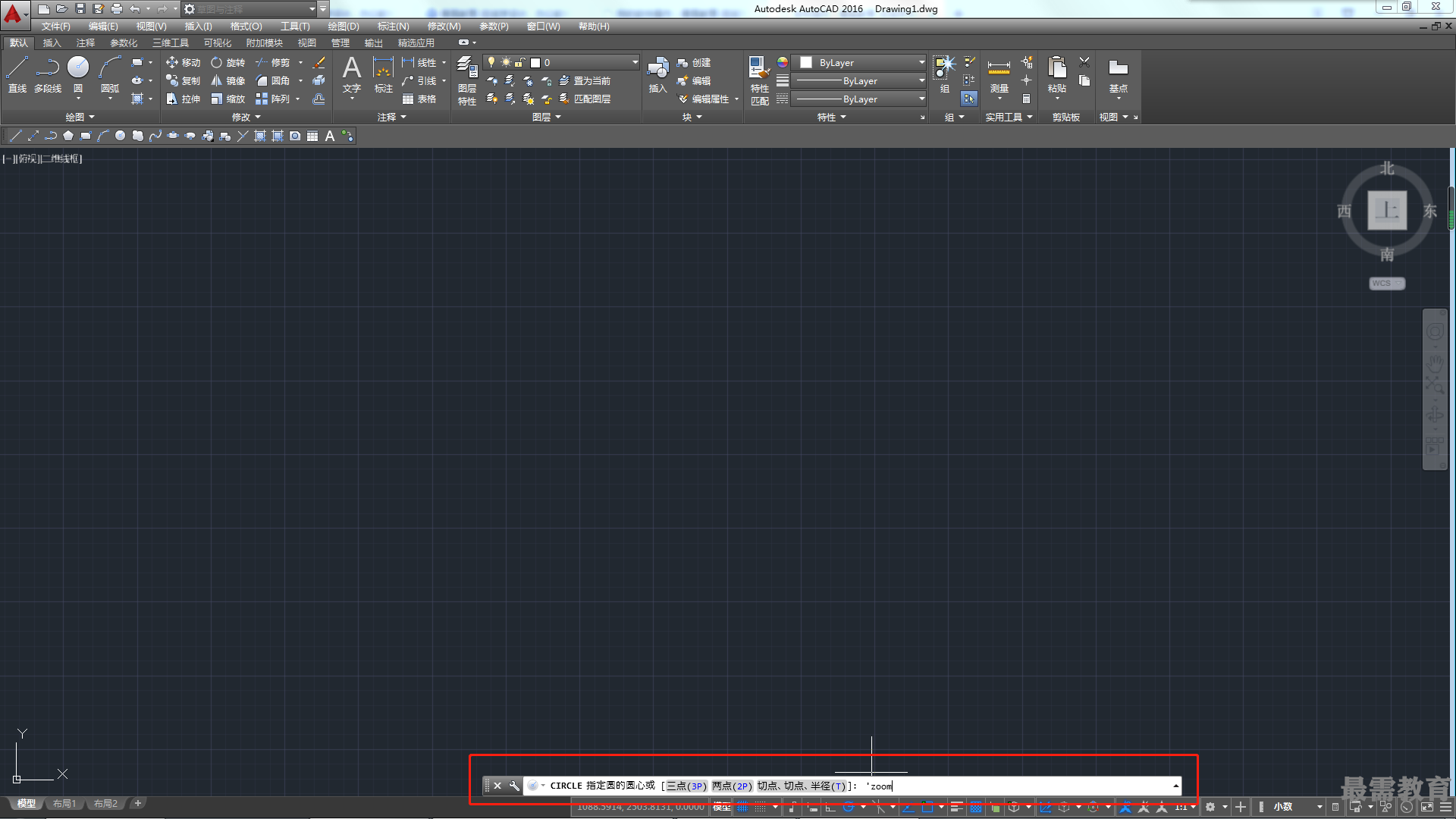The width and height of the screenshot is (1456, 819).
Task: Add a new layout with the plus tab
Action: click(x=137, y=803)
